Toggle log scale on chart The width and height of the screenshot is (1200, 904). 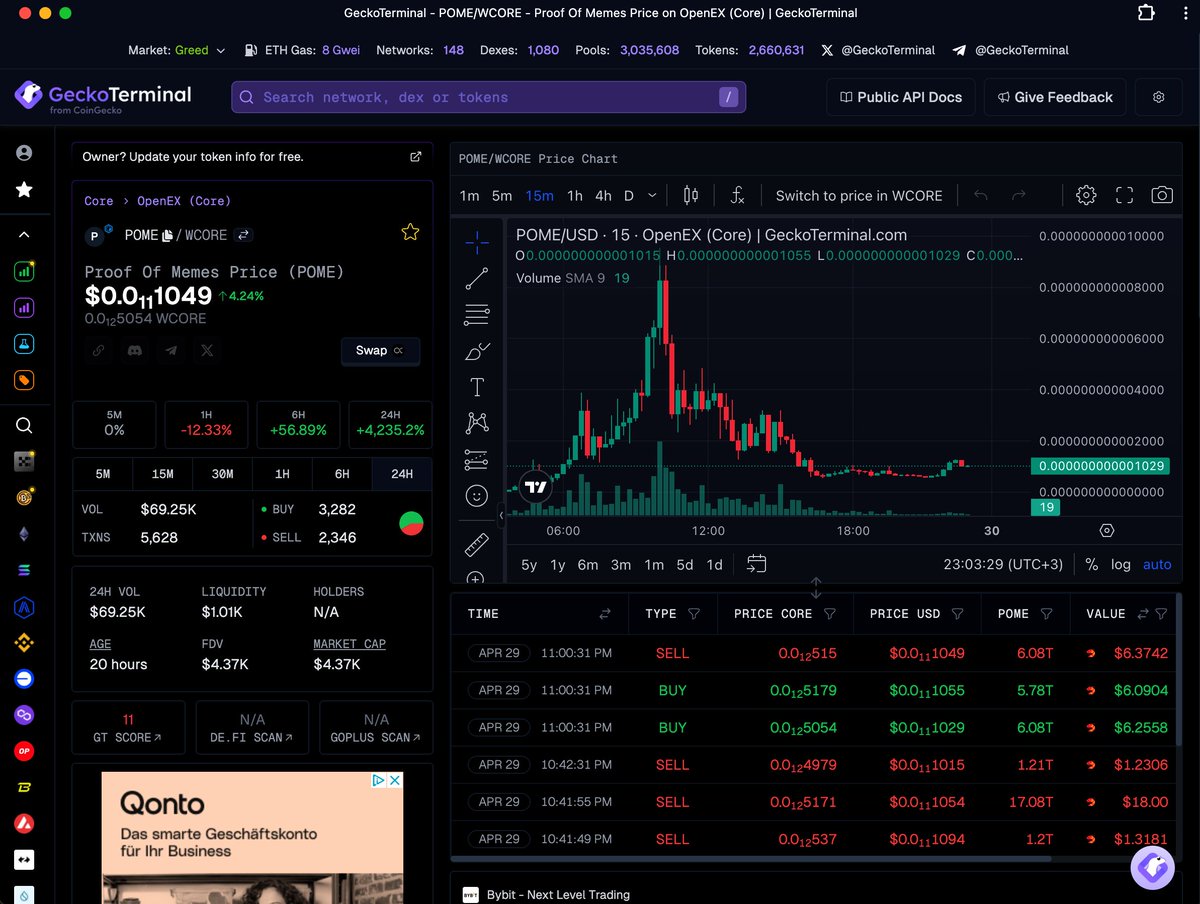click(x=1121, y=564)
